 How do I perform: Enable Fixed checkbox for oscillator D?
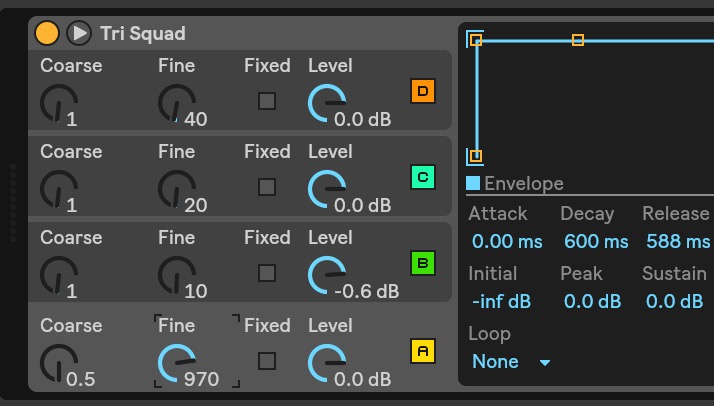pyautogui.click(x=267, y=101)
